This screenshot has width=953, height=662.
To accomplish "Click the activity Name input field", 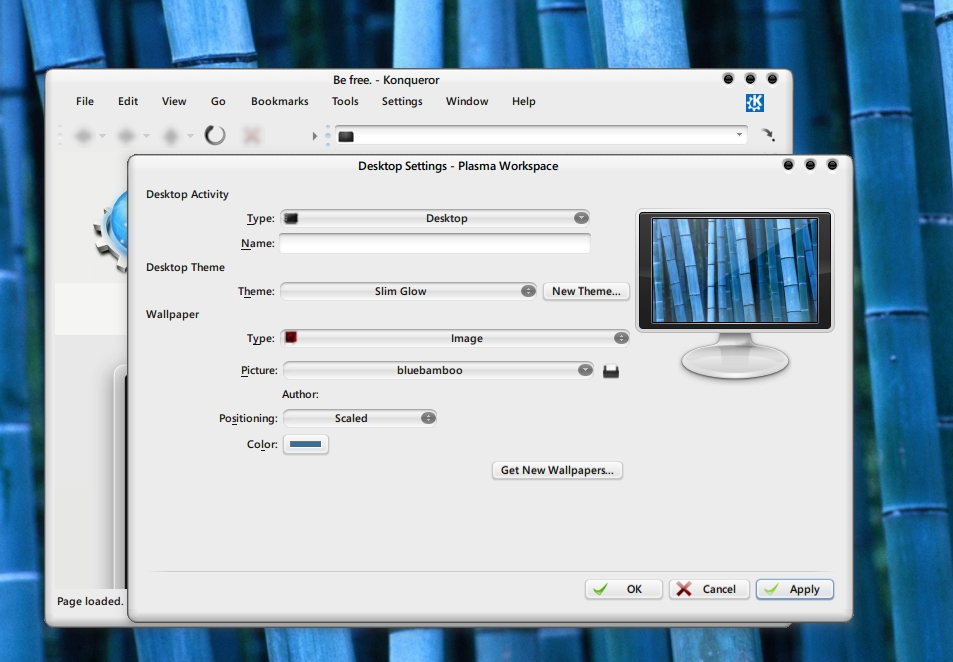I will (x=435, y=243).
